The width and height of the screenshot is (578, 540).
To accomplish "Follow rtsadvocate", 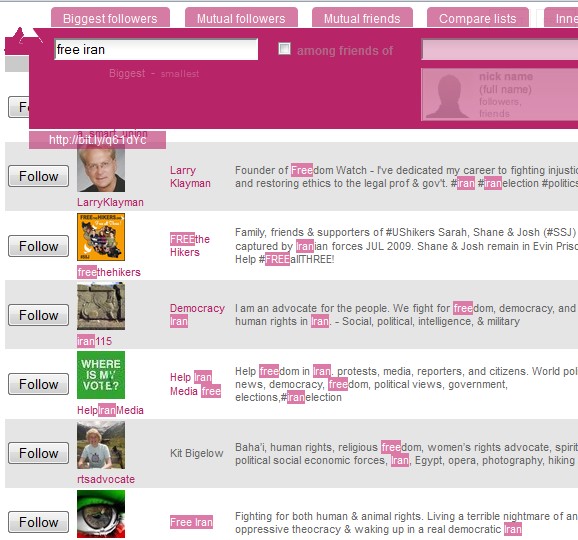I will [38, 453].
